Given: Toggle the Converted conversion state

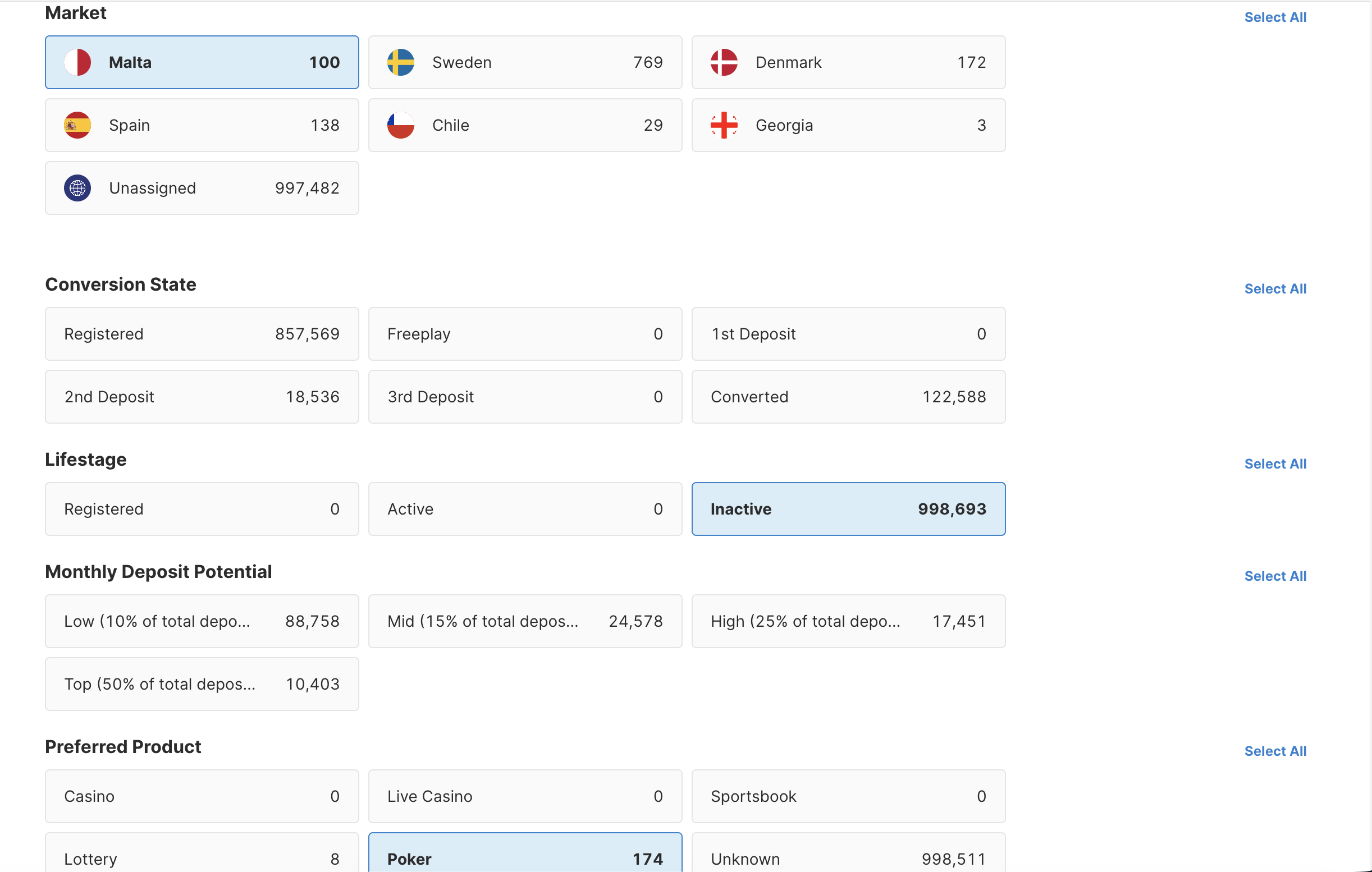Looking at the screenshot, I should 848,396.
